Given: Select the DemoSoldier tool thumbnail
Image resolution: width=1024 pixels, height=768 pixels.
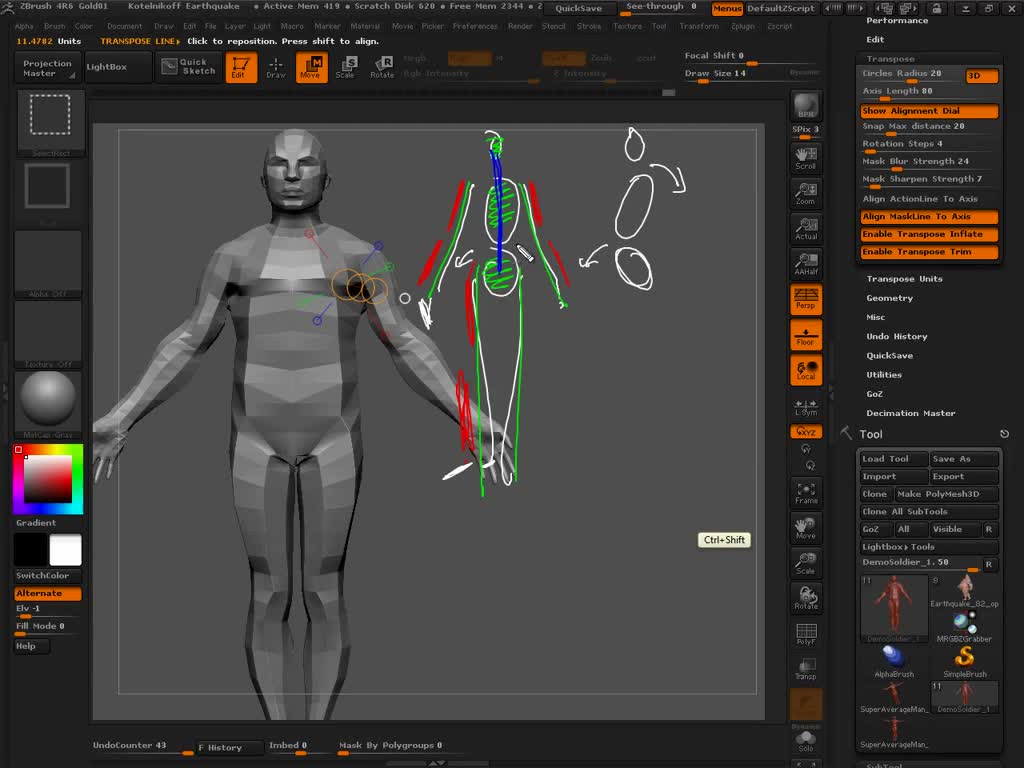Looking at the screenshot, I should pyautogui.click(x=893, y=609).
